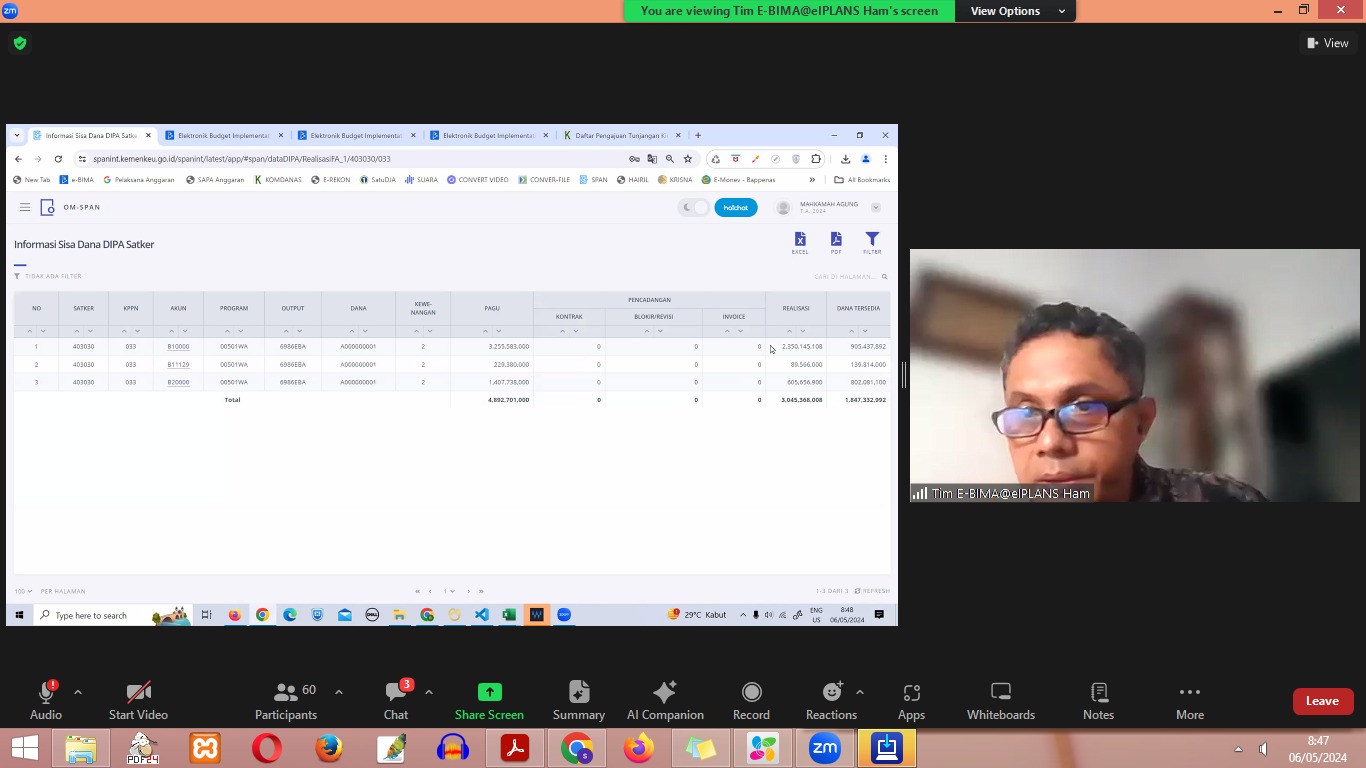The width and height of the screenshot is (1366, 768).
Task: Turn on camera with Start Video
Action: (x=138, y=701)
